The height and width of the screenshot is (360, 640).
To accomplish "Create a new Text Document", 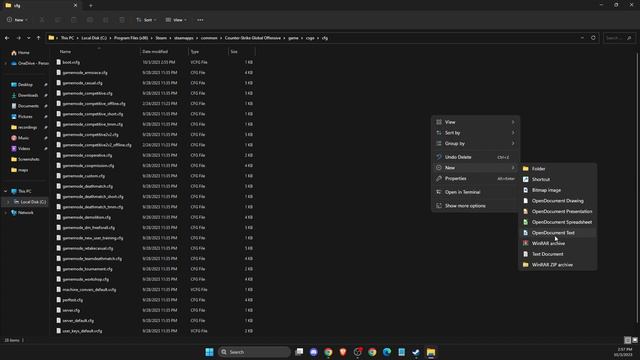I will pos(557,254).
